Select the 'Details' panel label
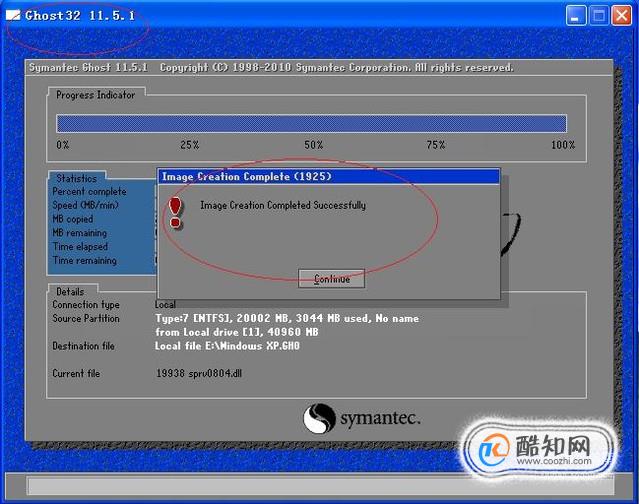Viewport: 639px width, 504px height. coord(70,292)
